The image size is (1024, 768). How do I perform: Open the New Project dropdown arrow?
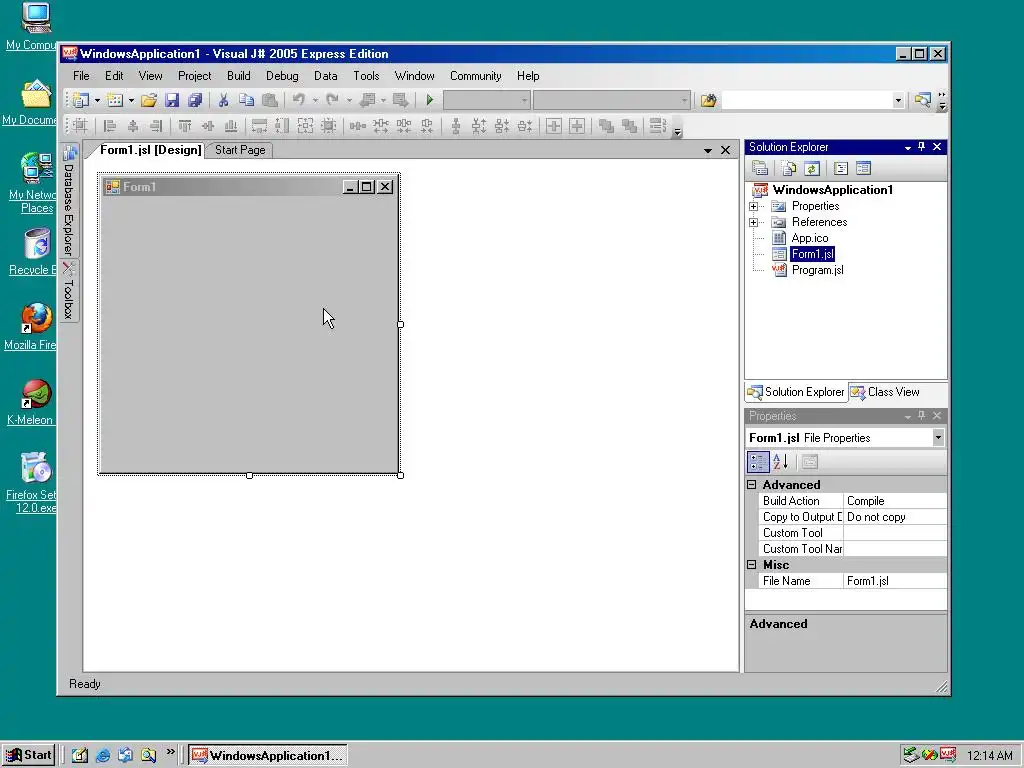(x=97, y=100)
